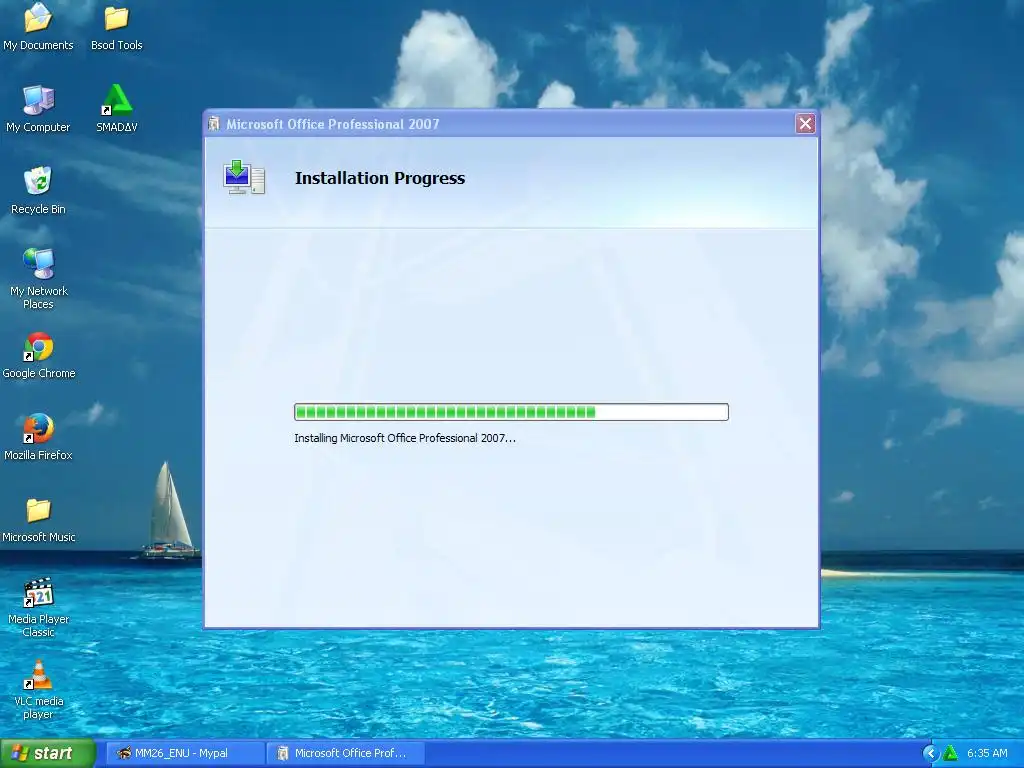
Task: Launch VLC media player shortcut
Action: pyautogui.click(x=38, y=690)
